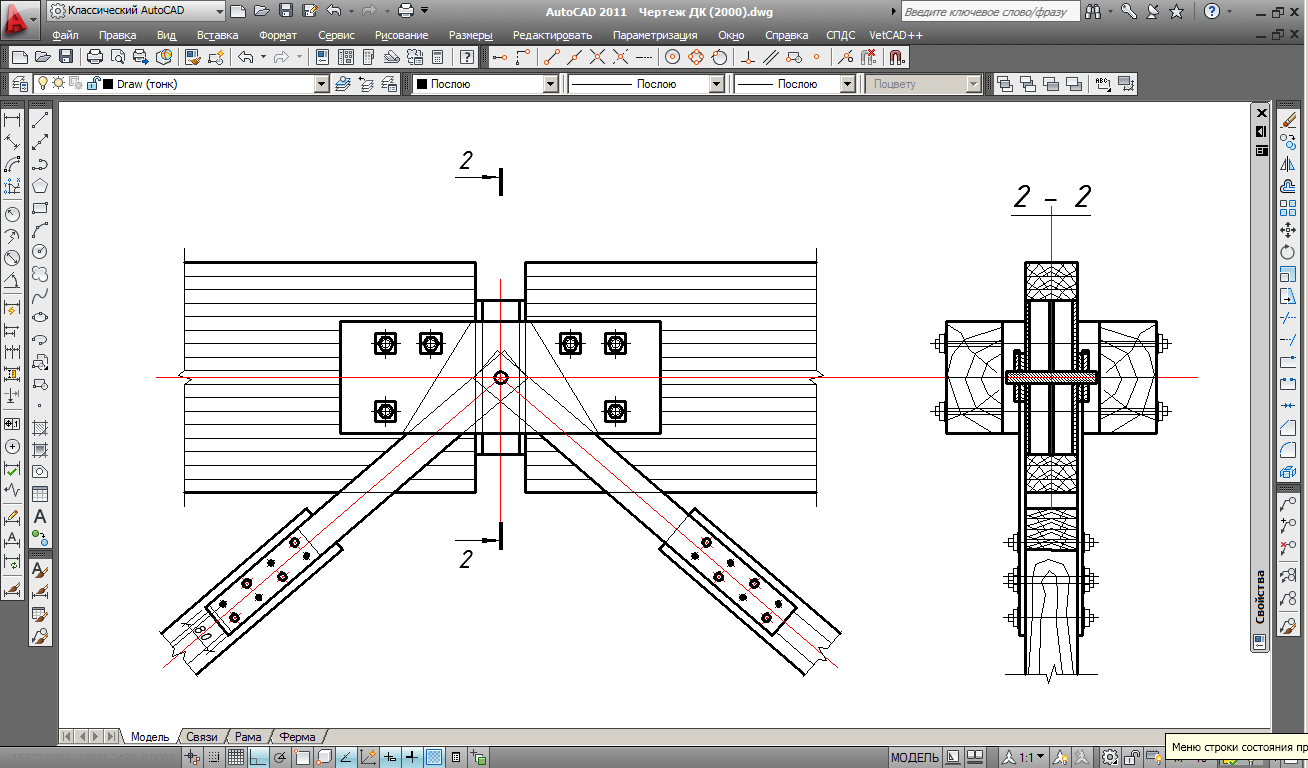
Task: Click the binoculars search icon
Action: pos(1094,11)
